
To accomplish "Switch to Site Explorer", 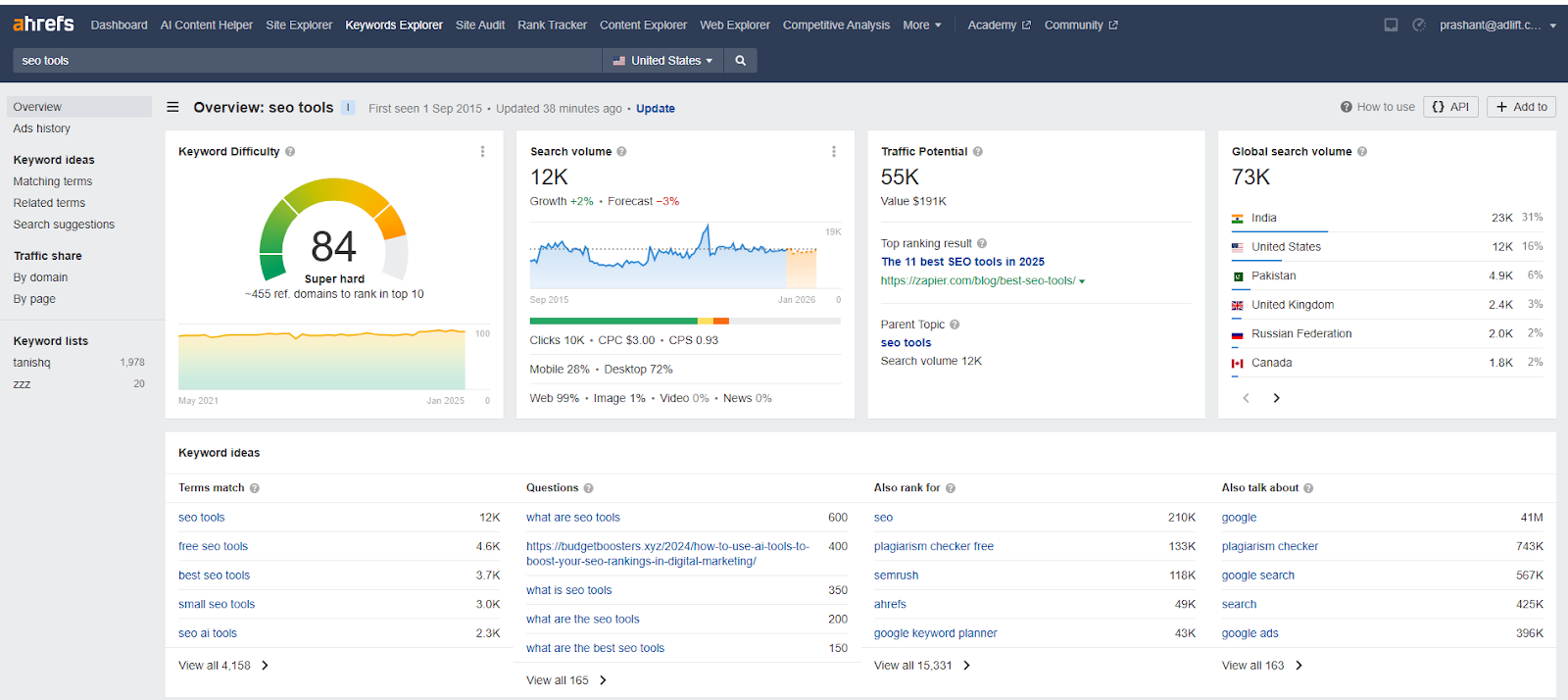I will 299,25.
